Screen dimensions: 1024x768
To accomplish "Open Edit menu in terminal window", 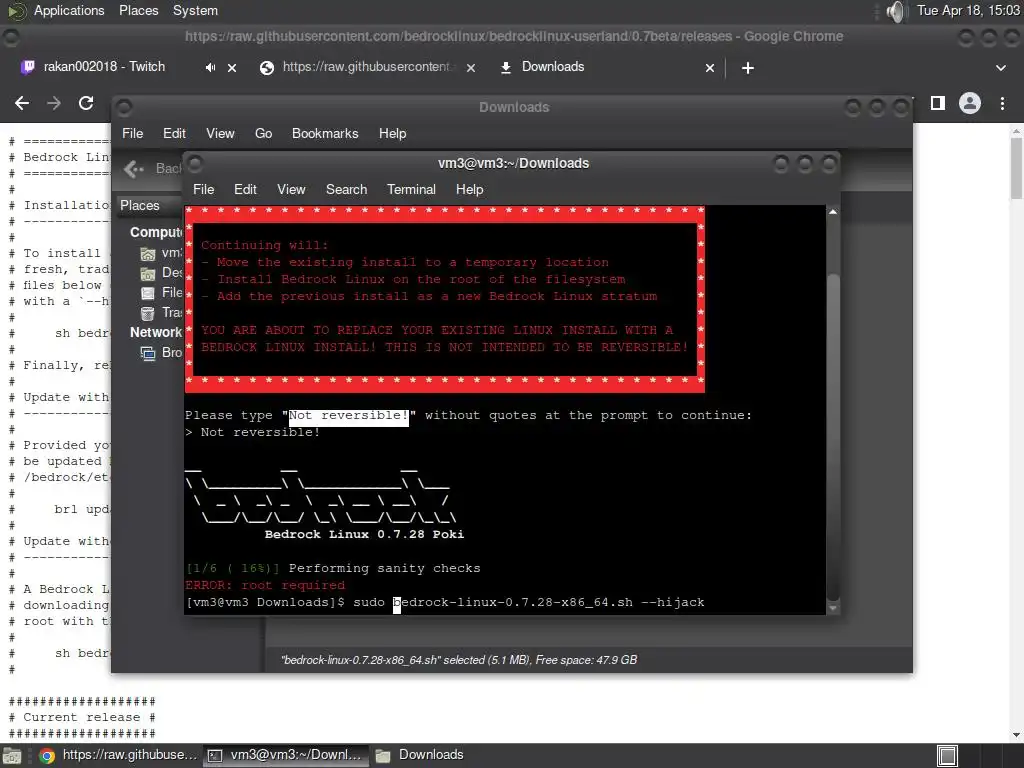I will [x=245, y=189].
